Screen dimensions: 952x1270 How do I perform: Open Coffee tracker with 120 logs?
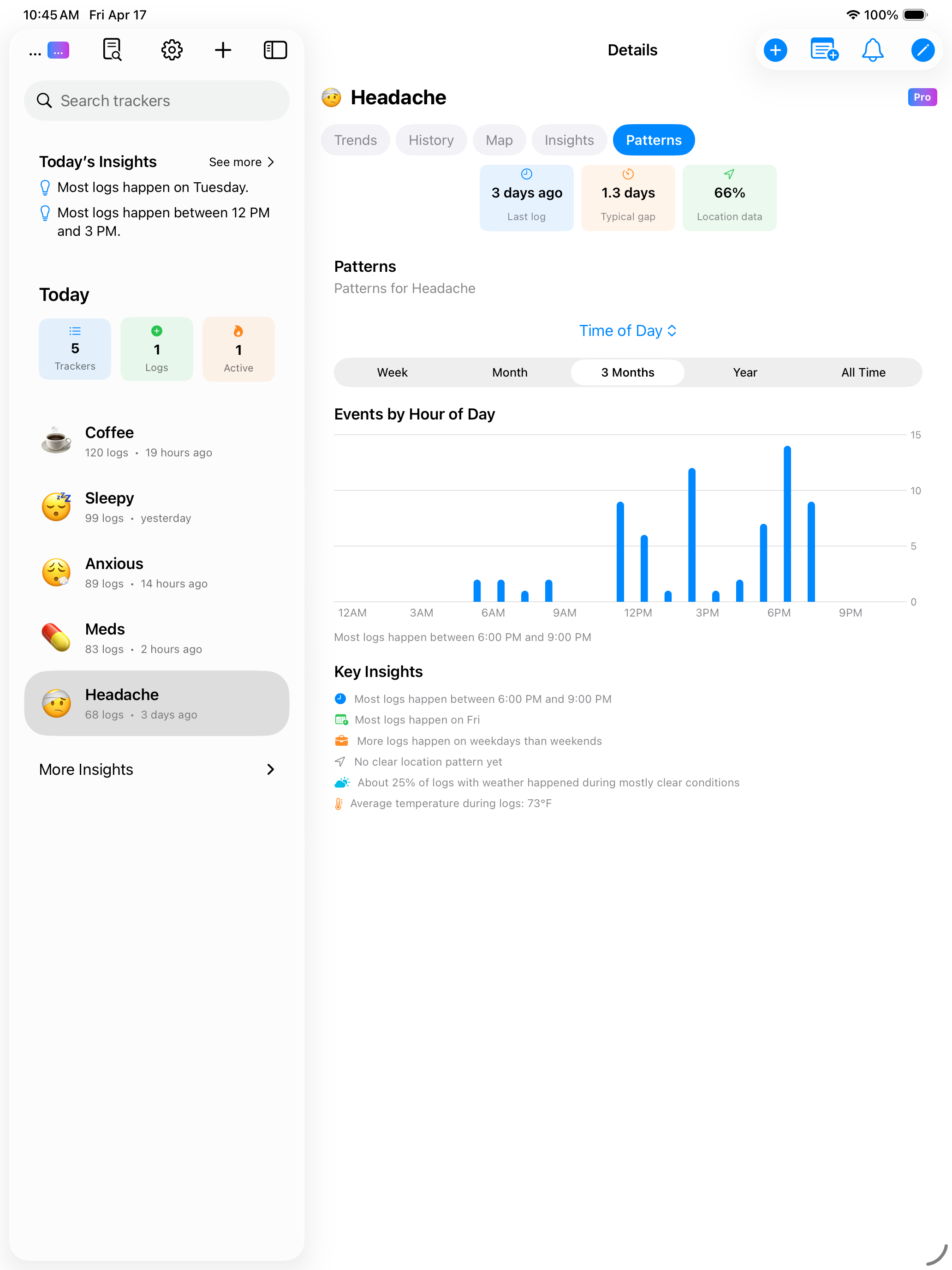point(157,441)
